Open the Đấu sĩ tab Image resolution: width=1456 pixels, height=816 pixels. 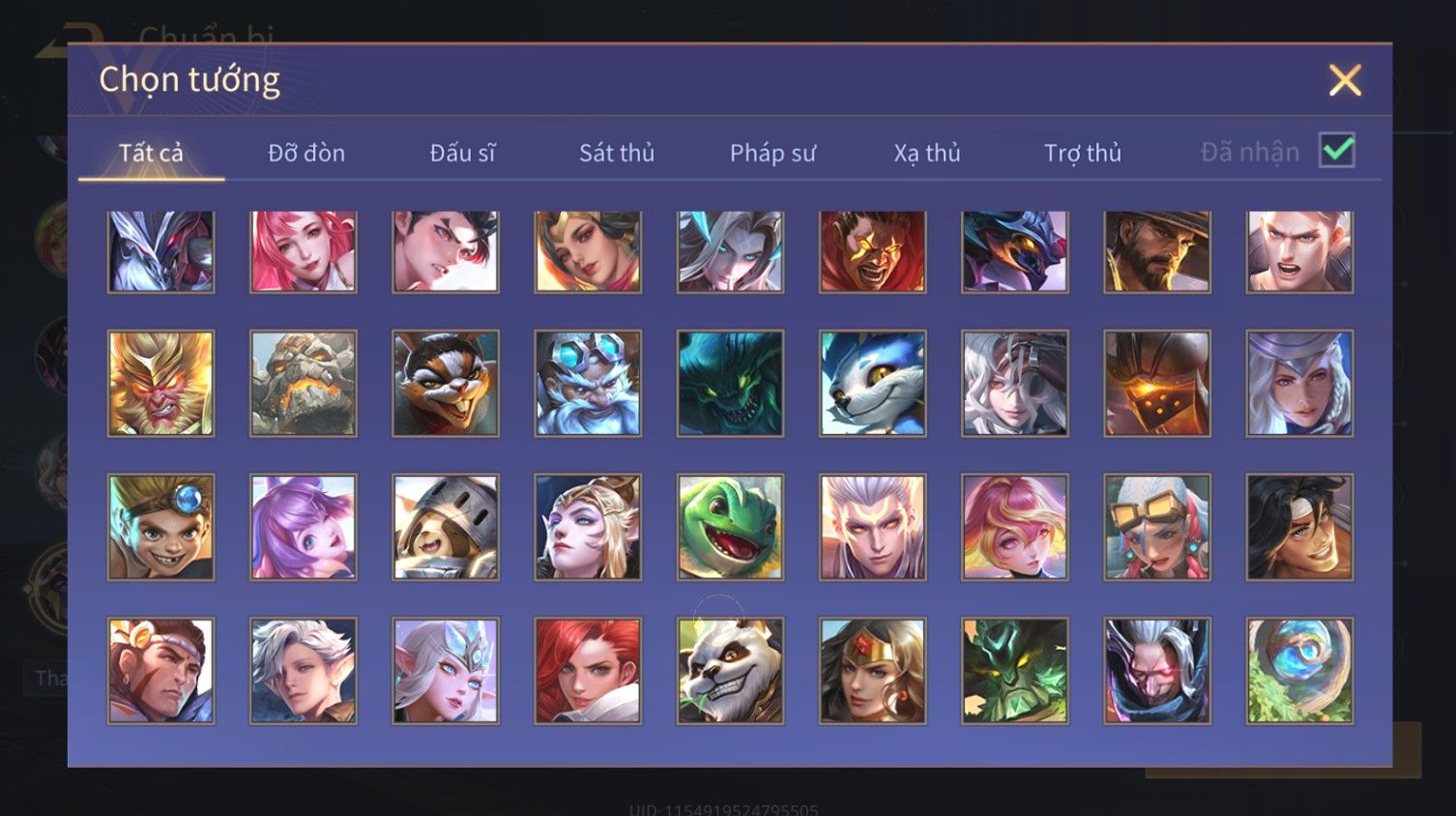pos(462,153)
